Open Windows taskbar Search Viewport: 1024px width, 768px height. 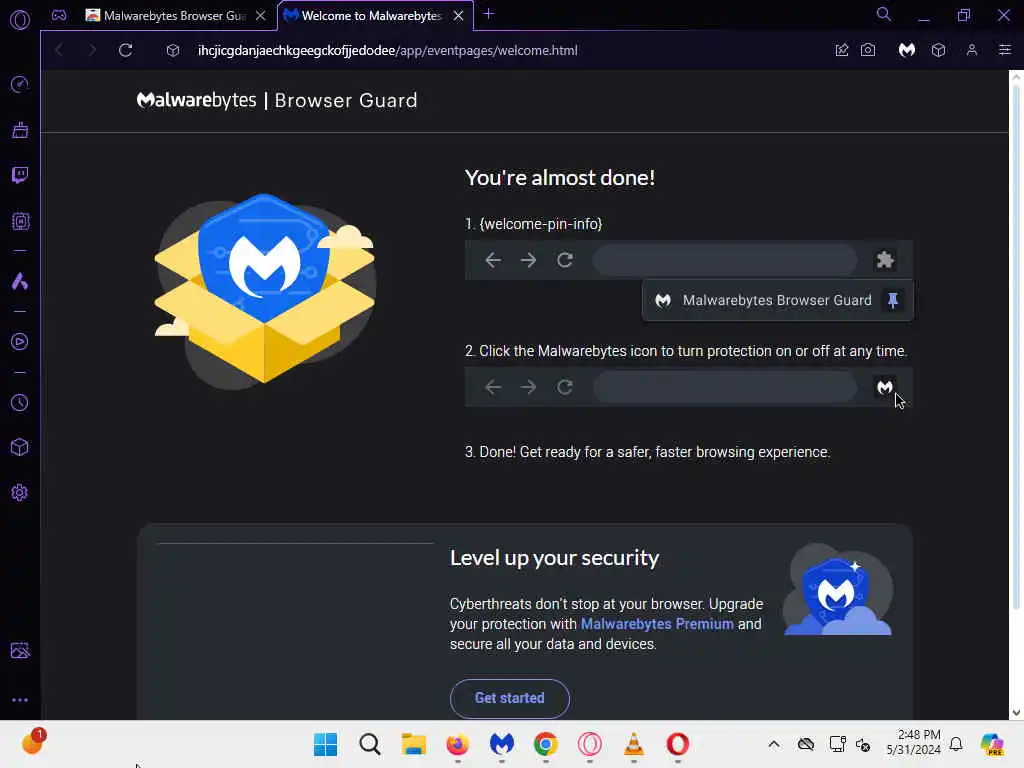coord(370,744)
